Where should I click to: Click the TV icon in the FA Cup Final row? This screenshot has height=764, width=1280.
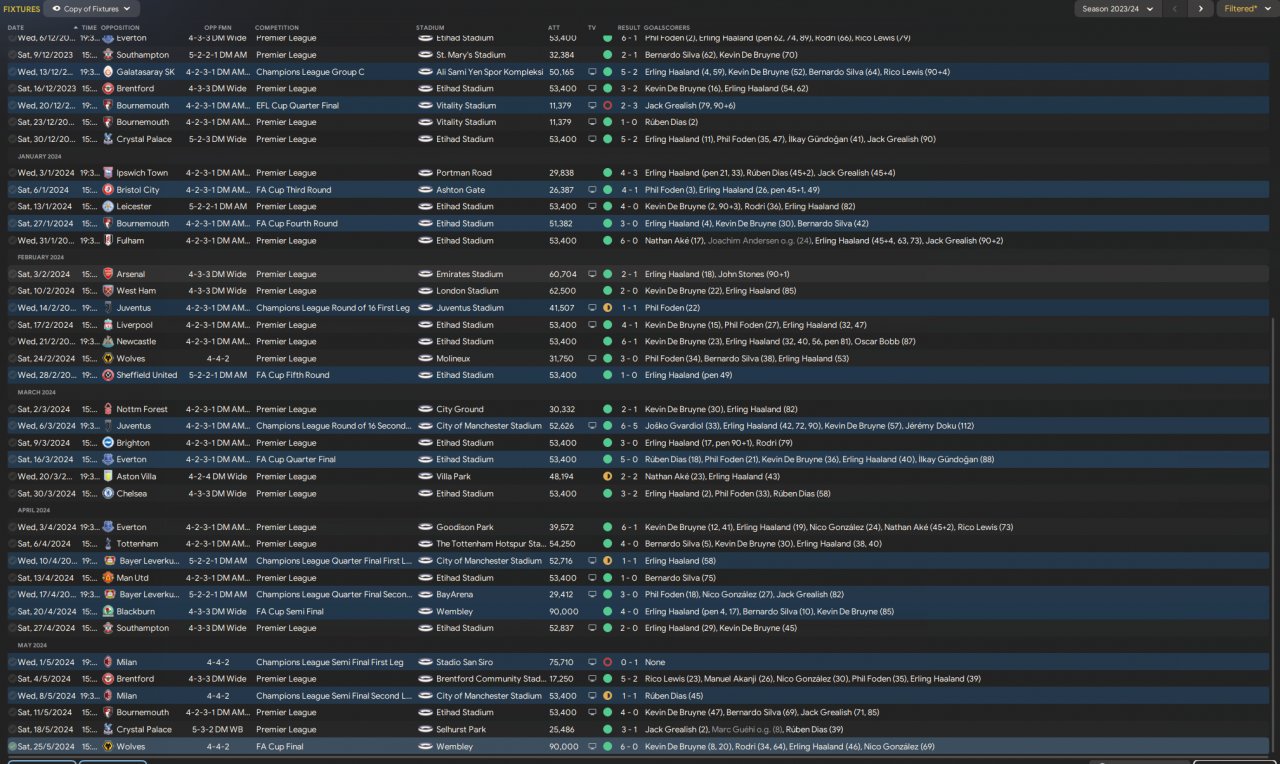(x=592, y=747)
